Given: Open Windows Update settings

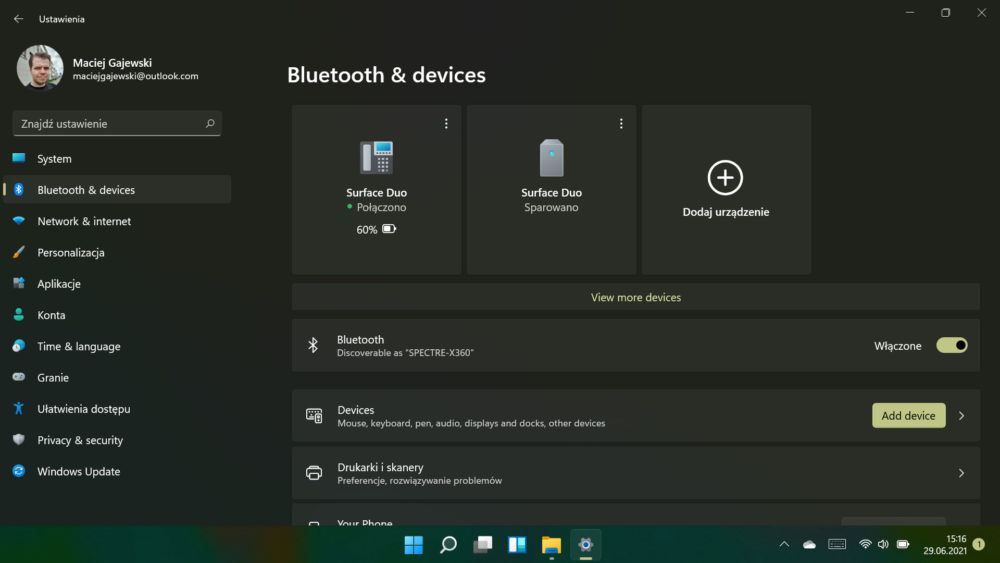Looking at the screenshot, I should pyautogui.click(x=117, y=471).
